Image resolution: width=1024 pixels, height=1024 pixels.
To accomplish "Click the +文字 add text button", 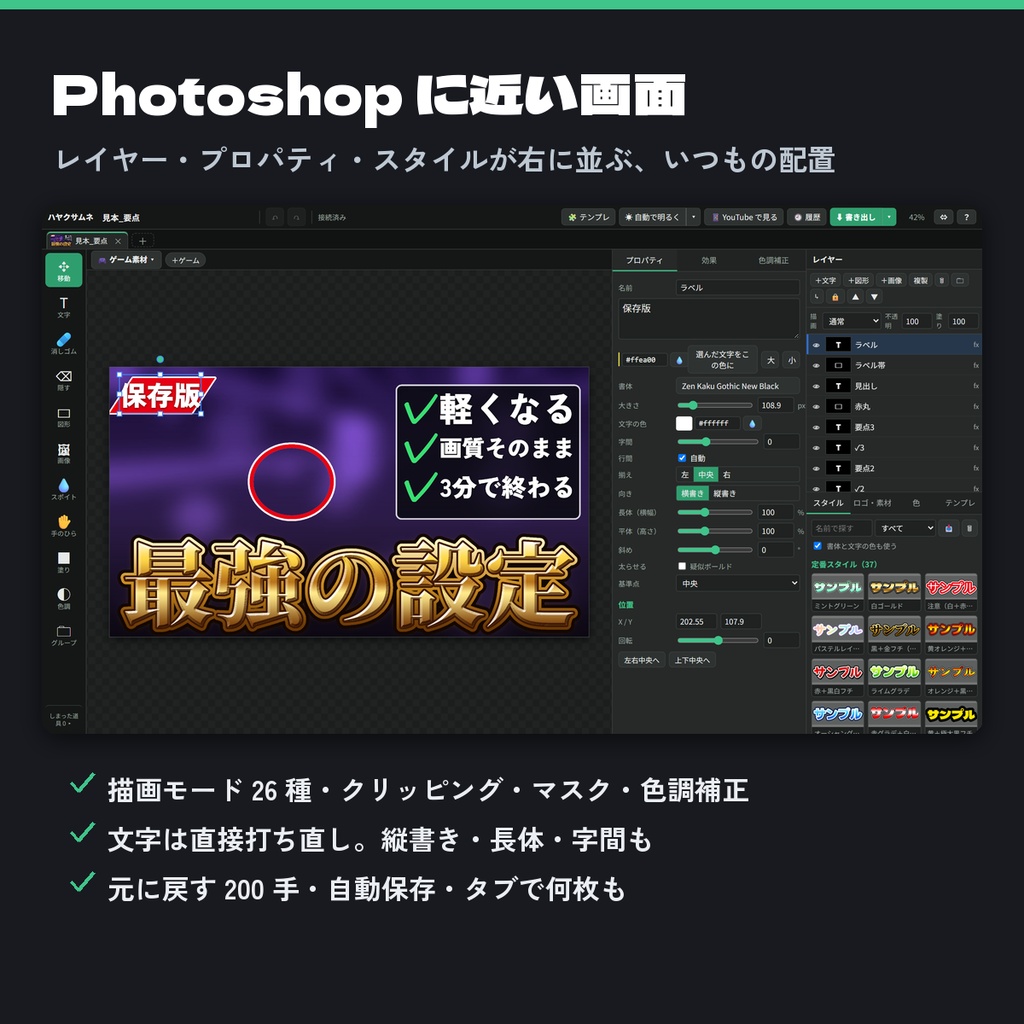I will click(x=825, y=280).
